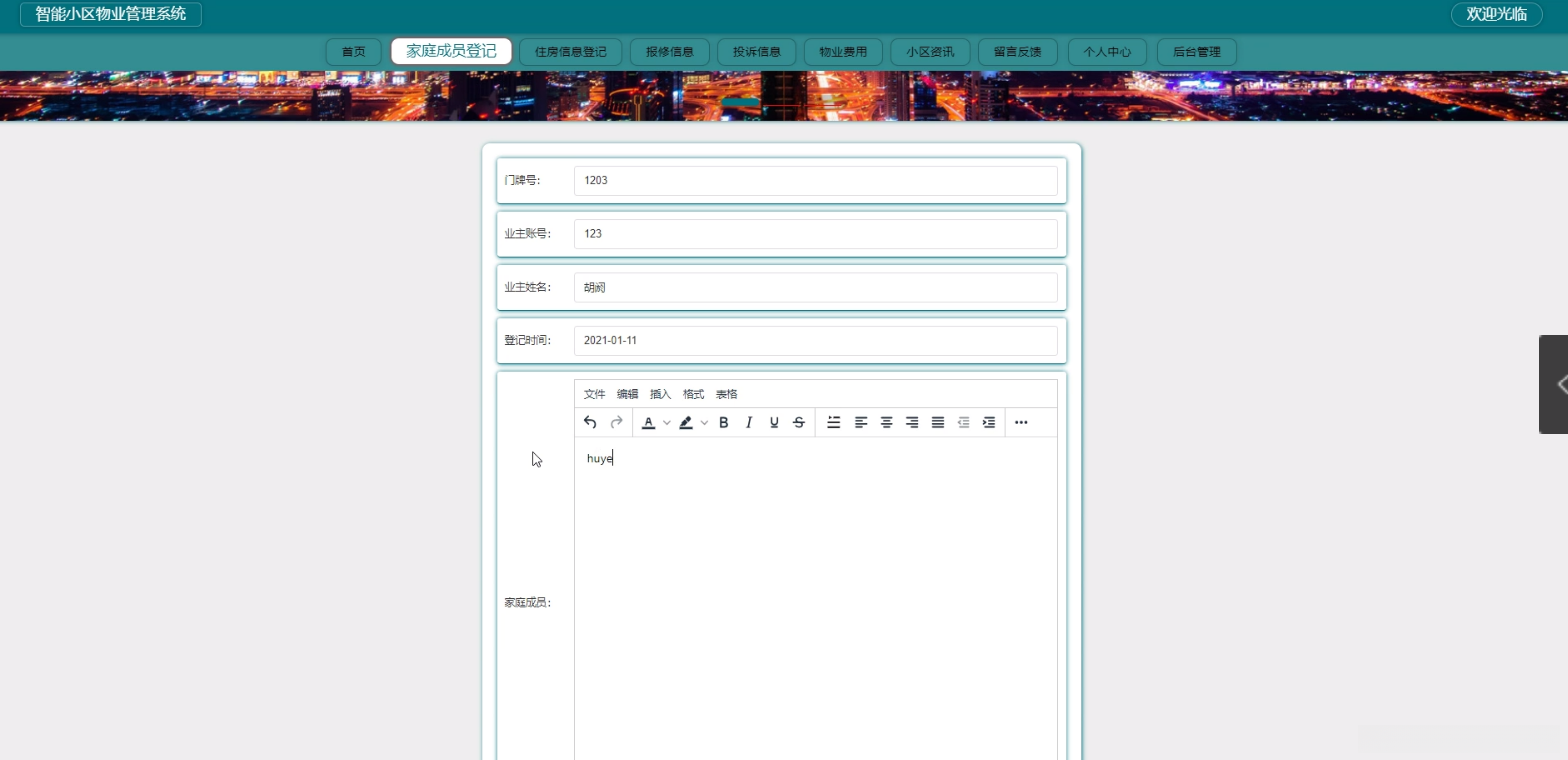Screen dimensions: 1568x760
Task: Justify the text
Action: tap(938, 422)
